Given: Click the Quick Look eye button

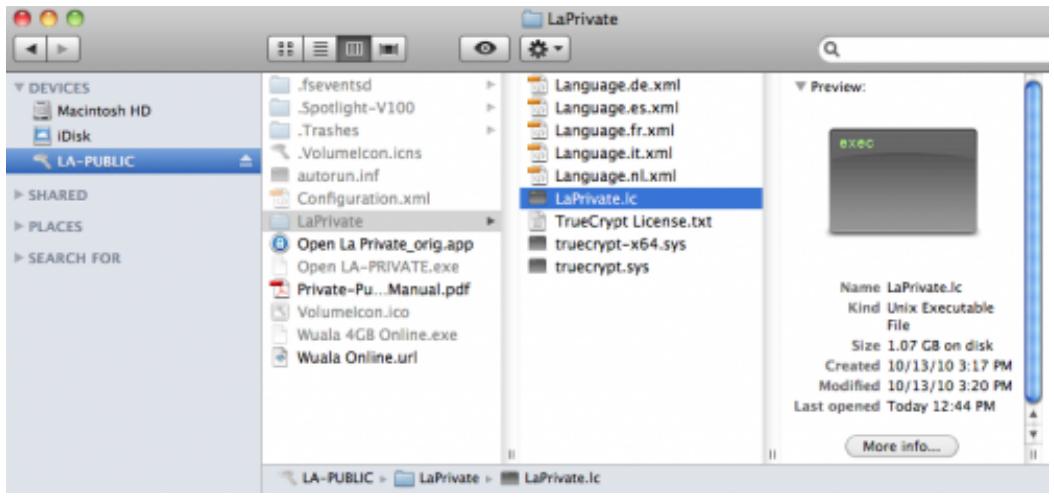Looking at the screenshot, I should tap(485, 50).
